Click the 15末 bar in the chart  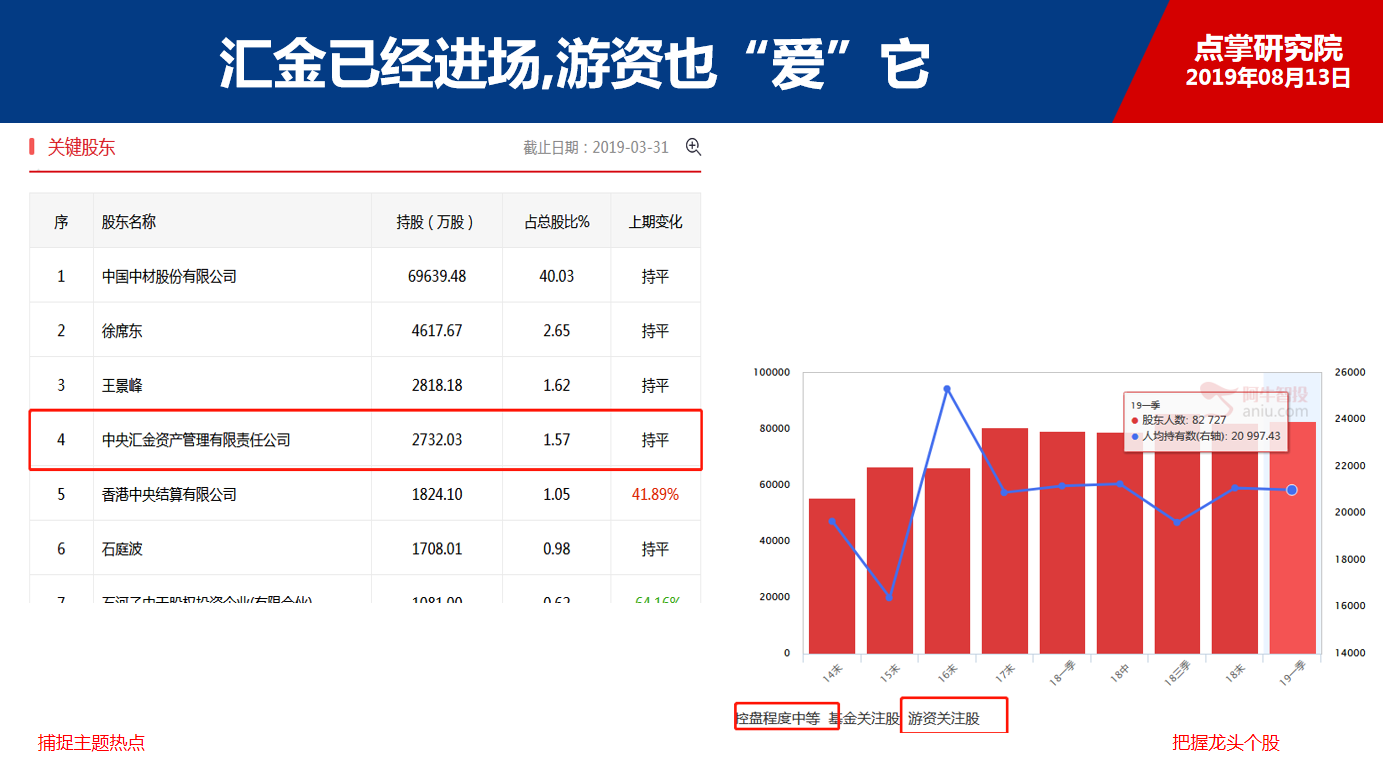[890, 560]
